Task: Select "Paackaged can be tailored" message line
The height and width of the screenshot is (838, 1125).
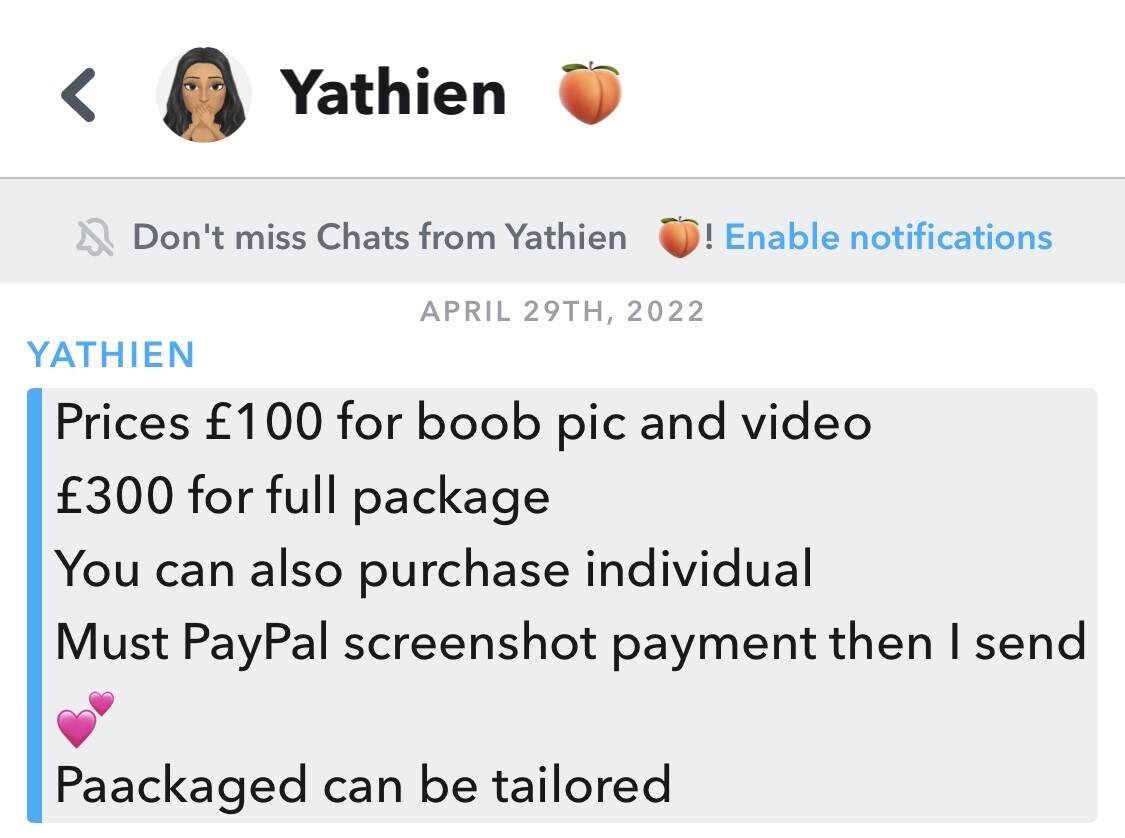Action: pyautogui.click(x=363, y=786)
